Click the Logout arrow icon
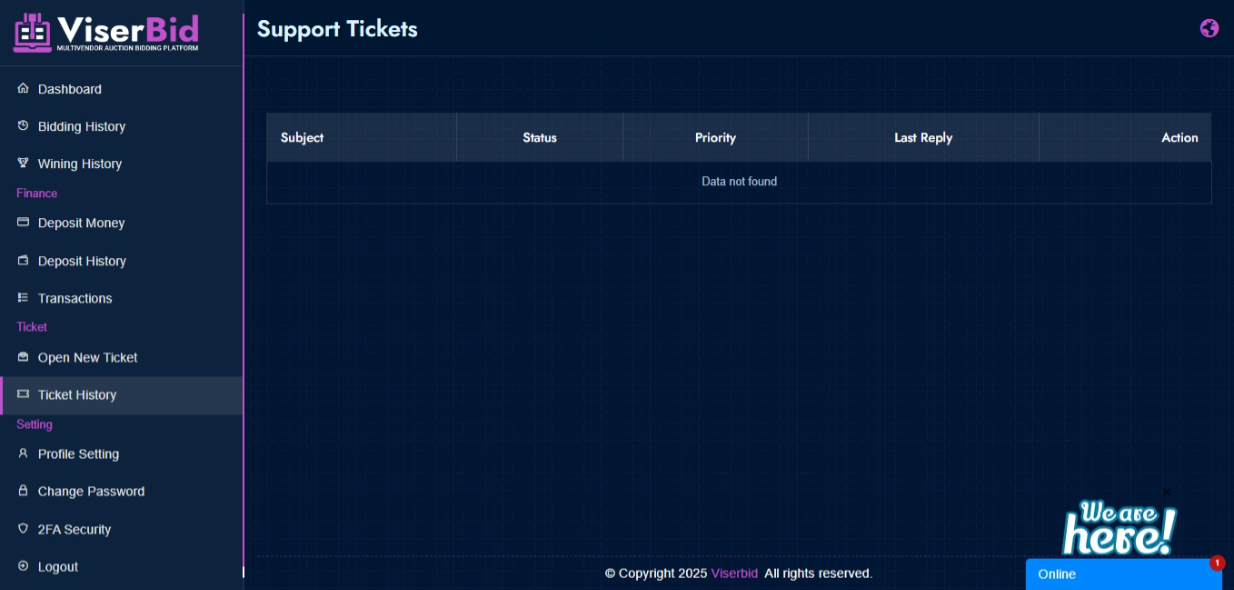 click(x=23, y=566)
